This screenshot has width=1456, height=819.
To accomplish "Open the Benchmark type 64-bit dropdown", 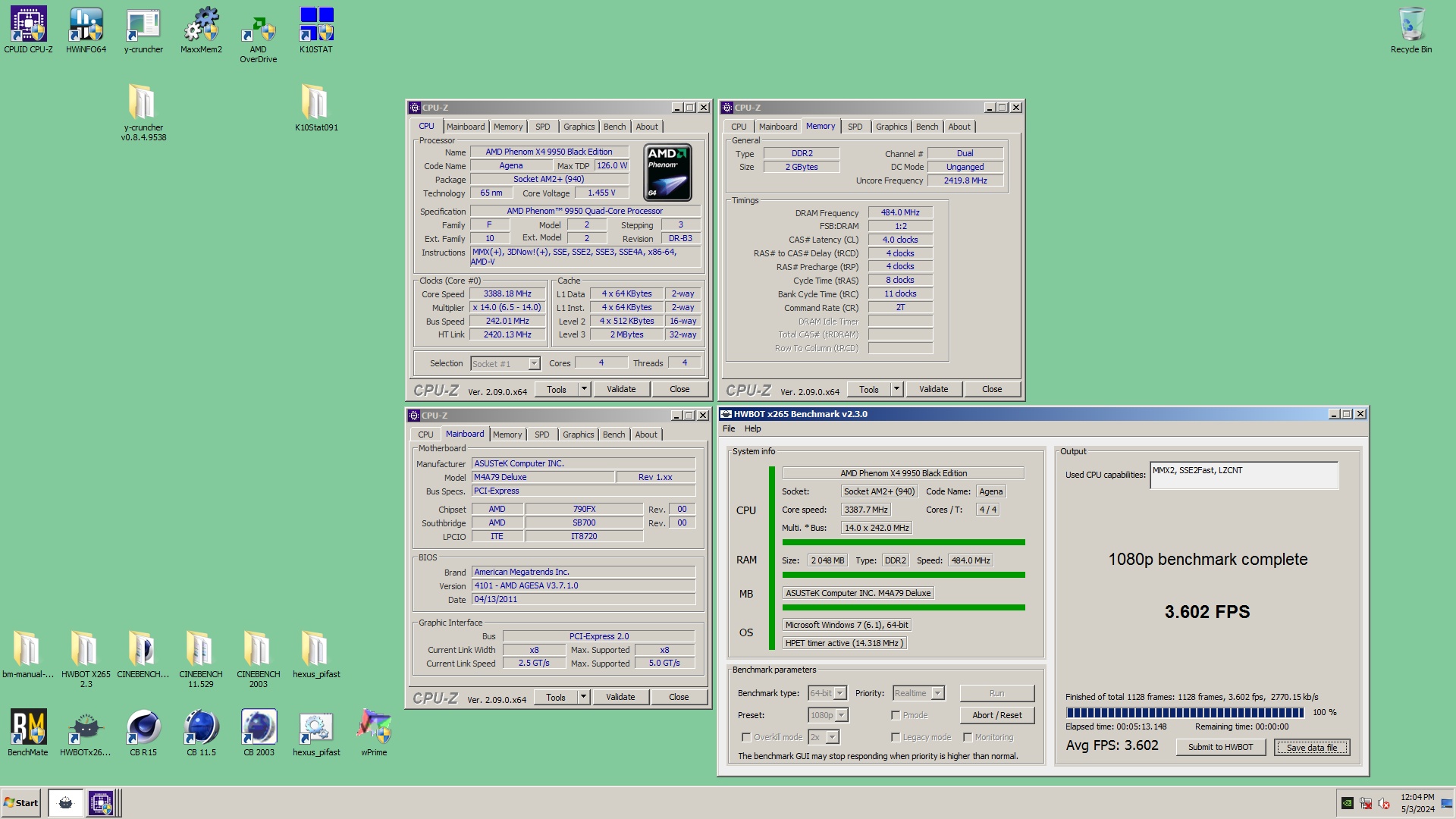I will pyautogui.click(x=839, y=693).
